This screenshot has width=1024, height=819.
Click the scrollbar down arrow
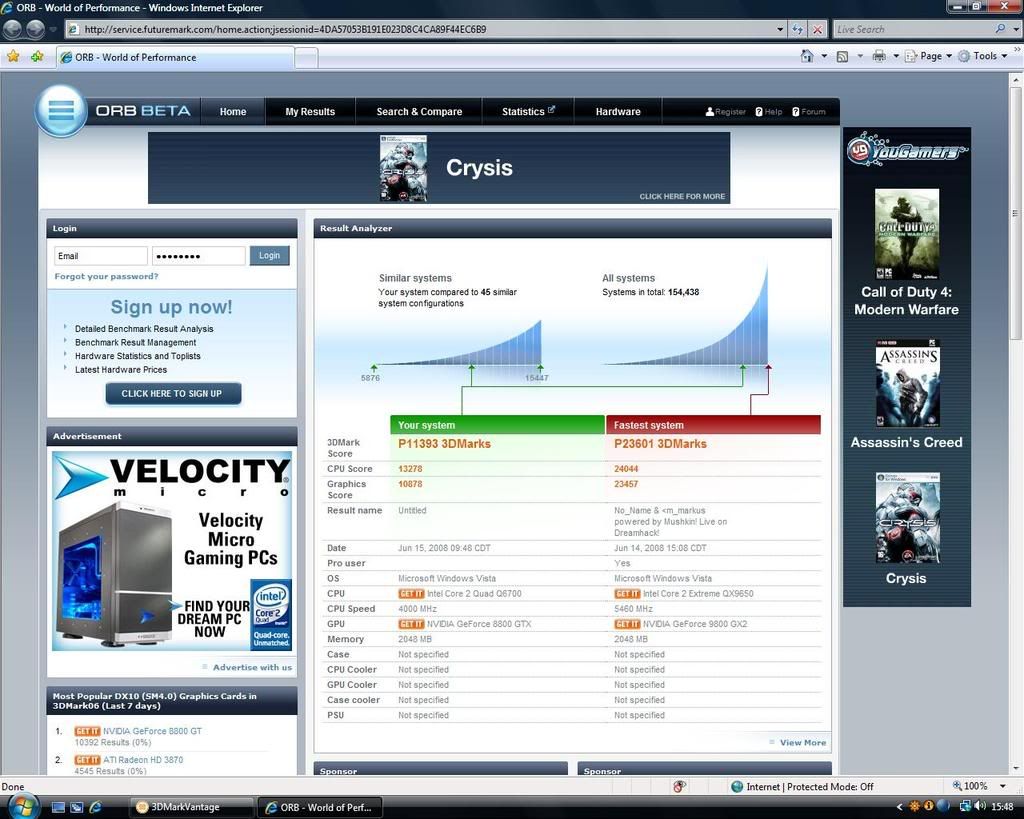pyautogui.click(x=1015, y=768)
